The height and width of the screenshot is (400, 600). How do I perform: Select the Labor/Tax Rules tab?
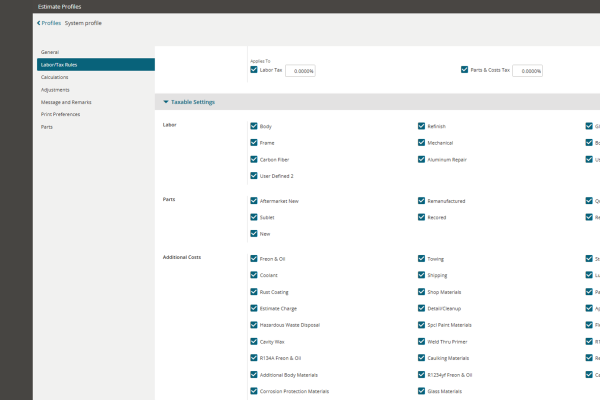[96, 65]
